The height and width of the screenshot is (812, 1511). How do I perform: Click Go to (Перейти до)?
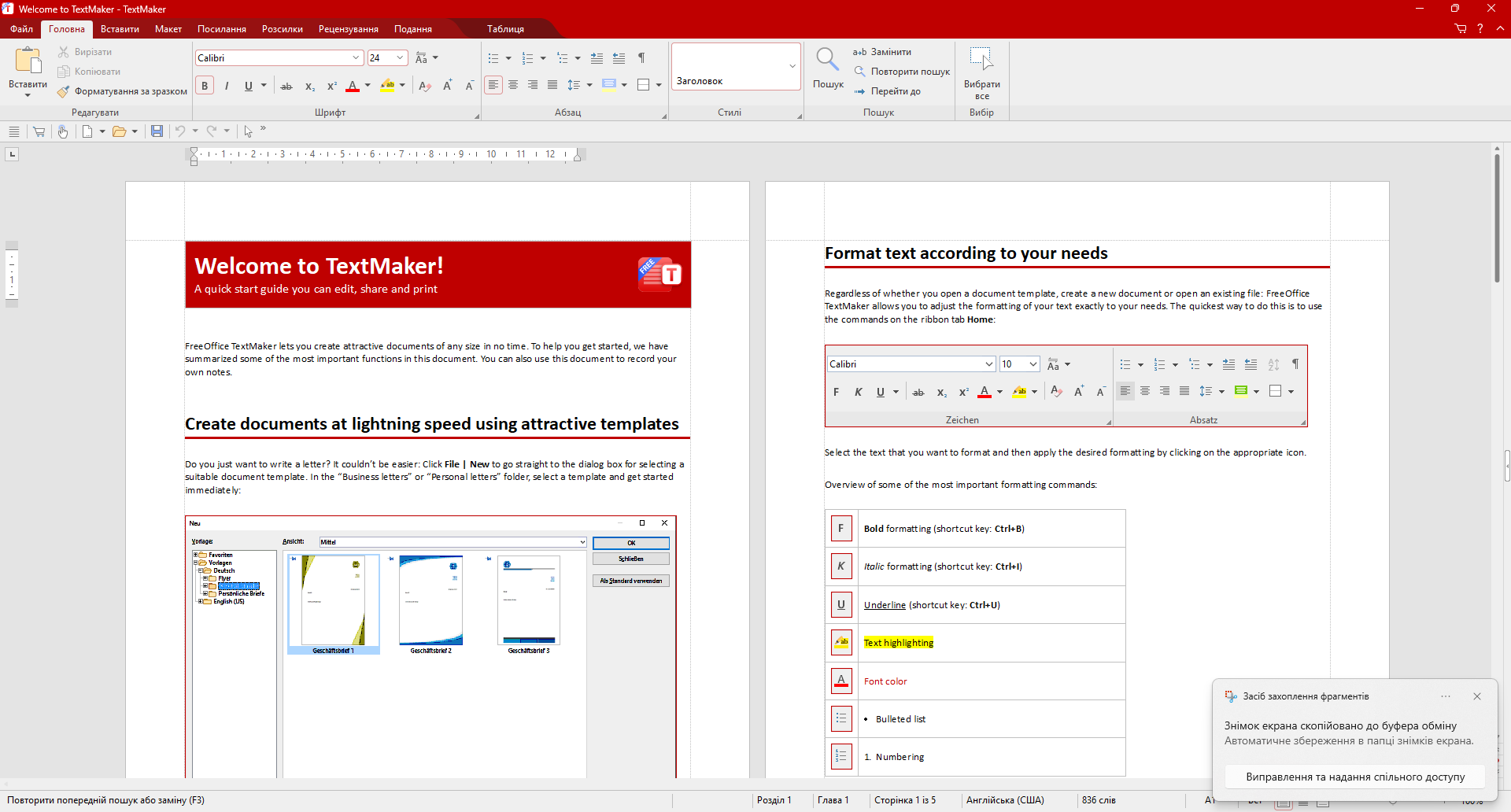(887, 91)
